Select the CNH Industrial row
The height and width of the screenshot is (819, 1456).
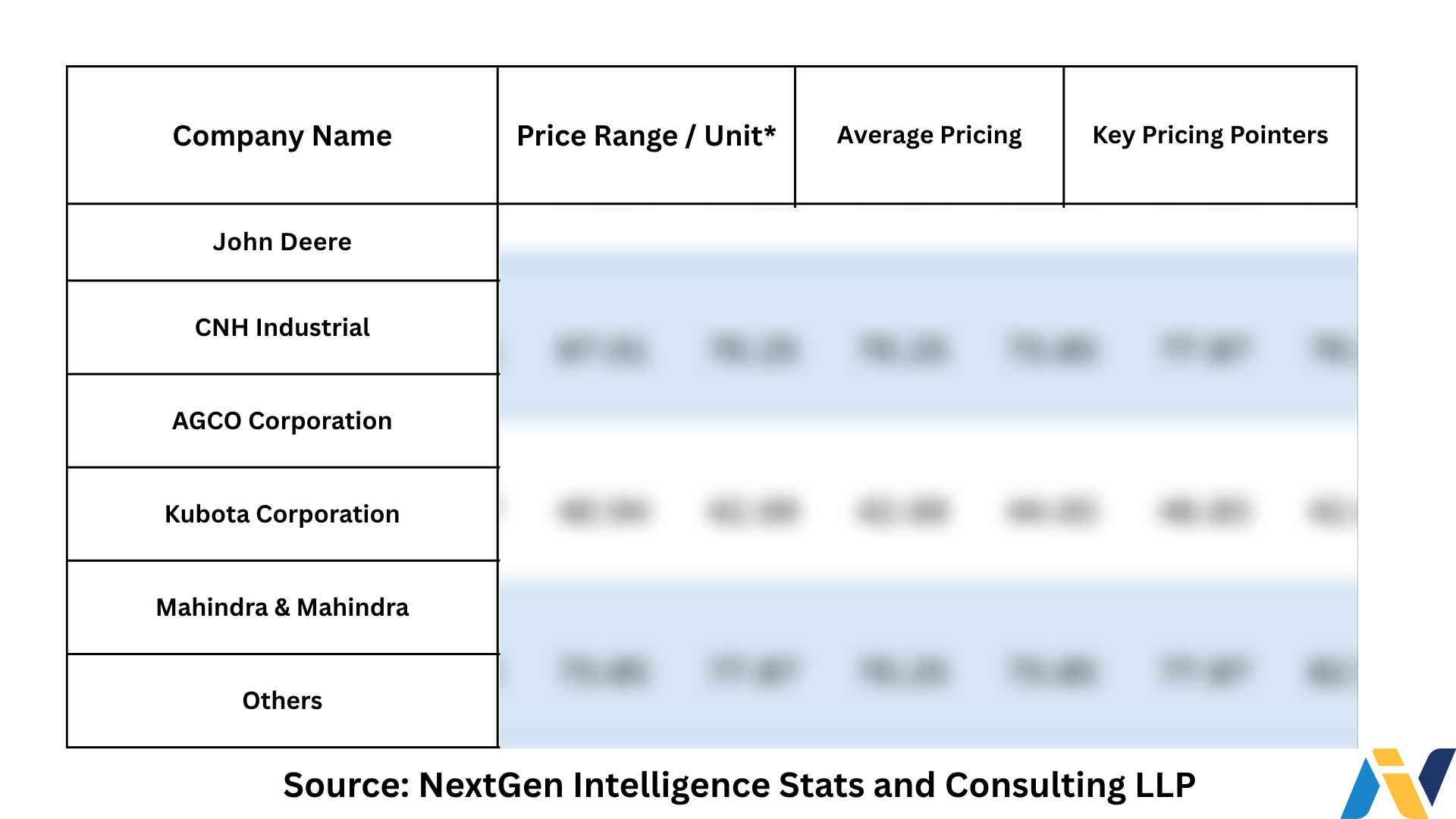(282, 328)
